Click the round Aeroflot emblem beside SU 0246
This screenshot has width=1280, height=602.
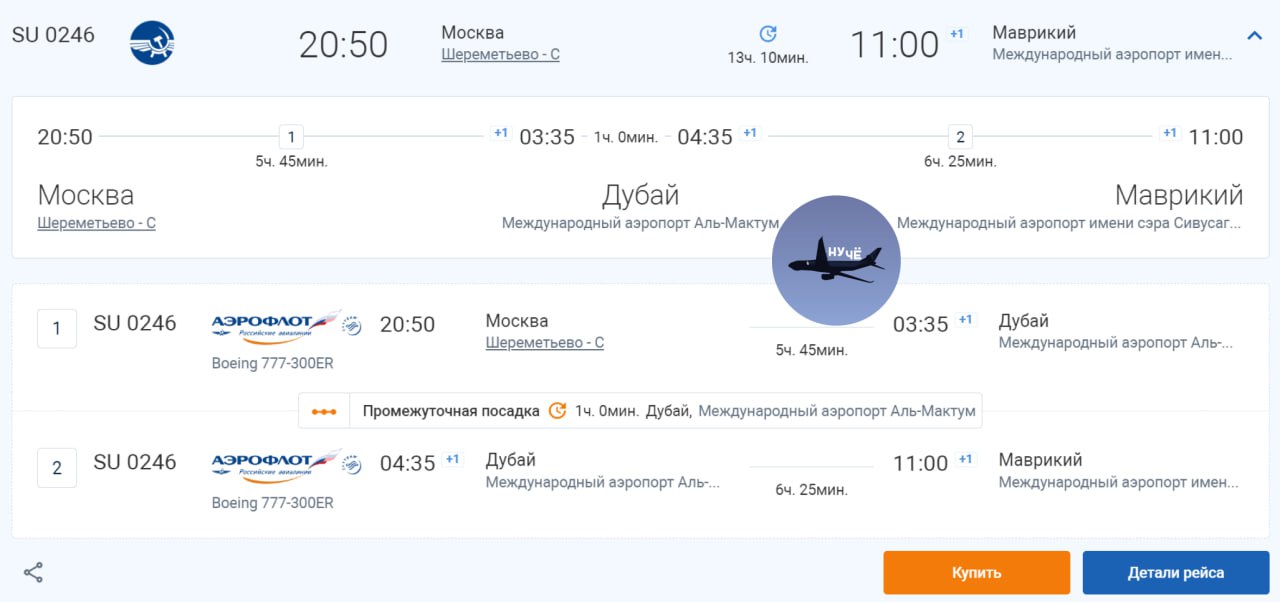152,43
